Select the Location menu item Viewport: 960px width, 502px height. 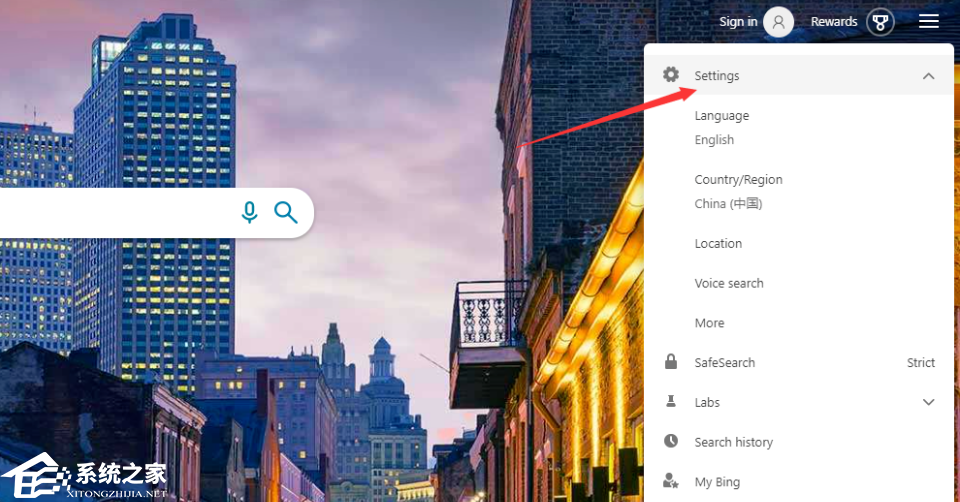718,244
